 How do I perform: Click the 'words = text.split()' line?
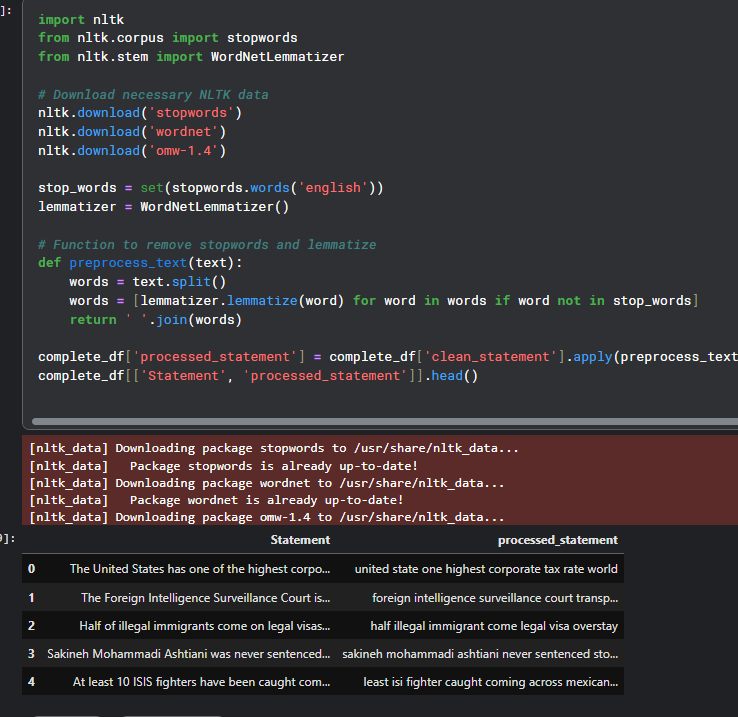click(x=148, y=282)
